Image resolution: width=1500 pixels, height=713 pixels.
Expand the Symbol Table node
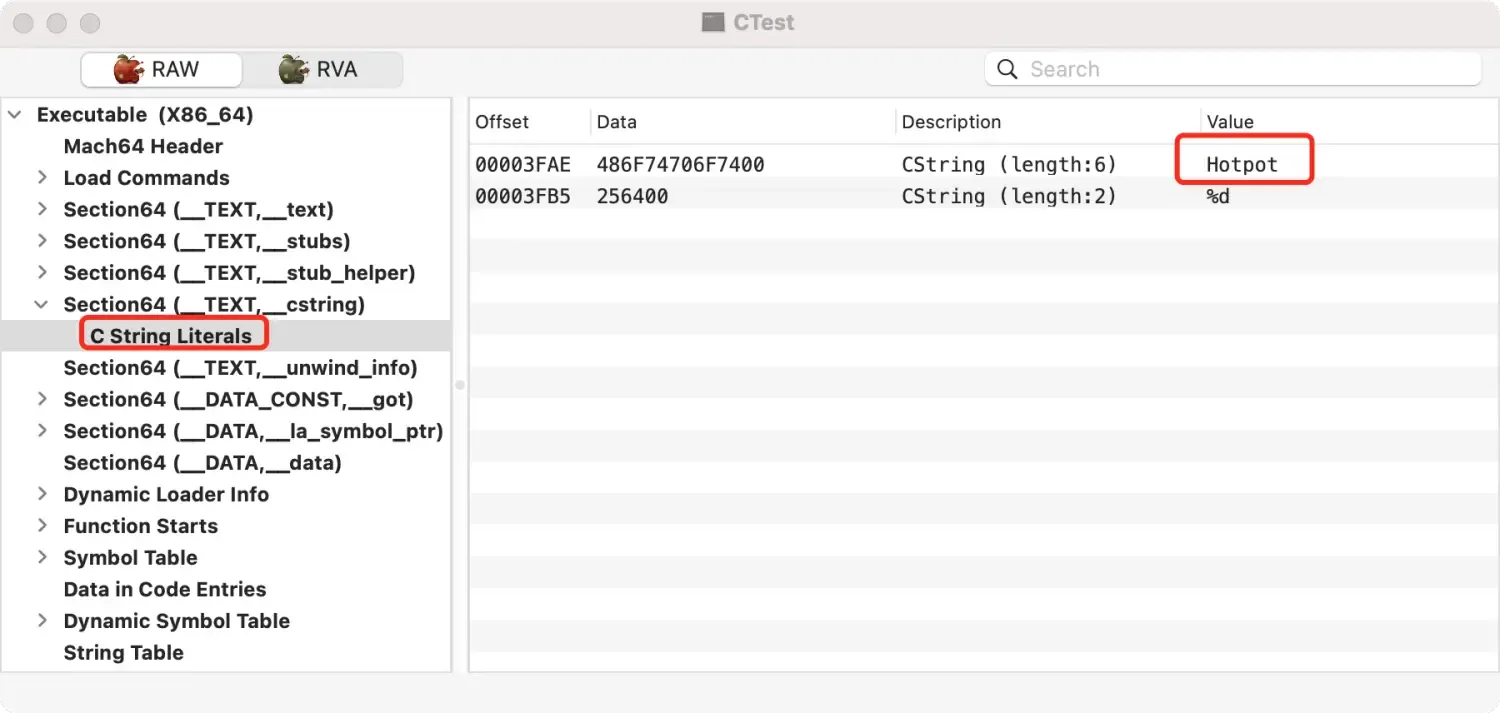(x=42, y=558)
